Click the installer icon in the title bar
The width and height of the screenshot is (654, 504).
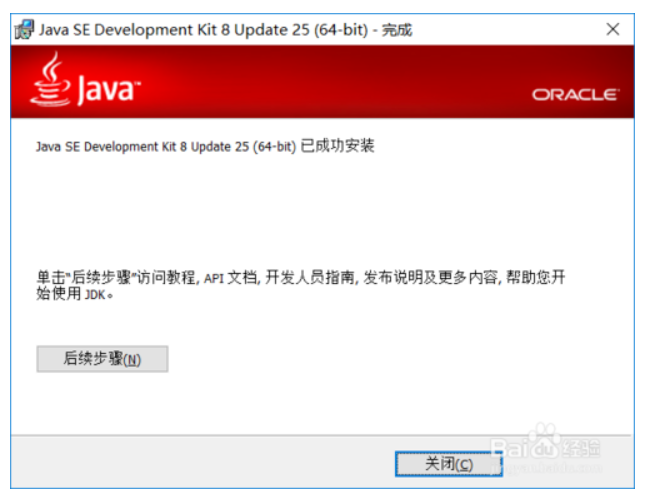pyautogui.click(x=24, y=30)
